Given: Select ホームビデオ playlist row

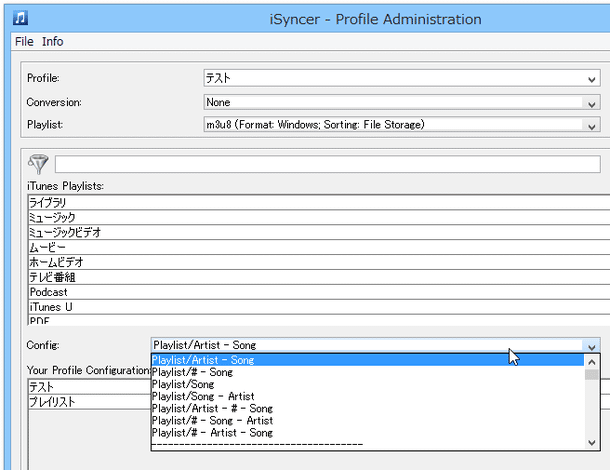Looking at the screenshot, I should 319,262.
